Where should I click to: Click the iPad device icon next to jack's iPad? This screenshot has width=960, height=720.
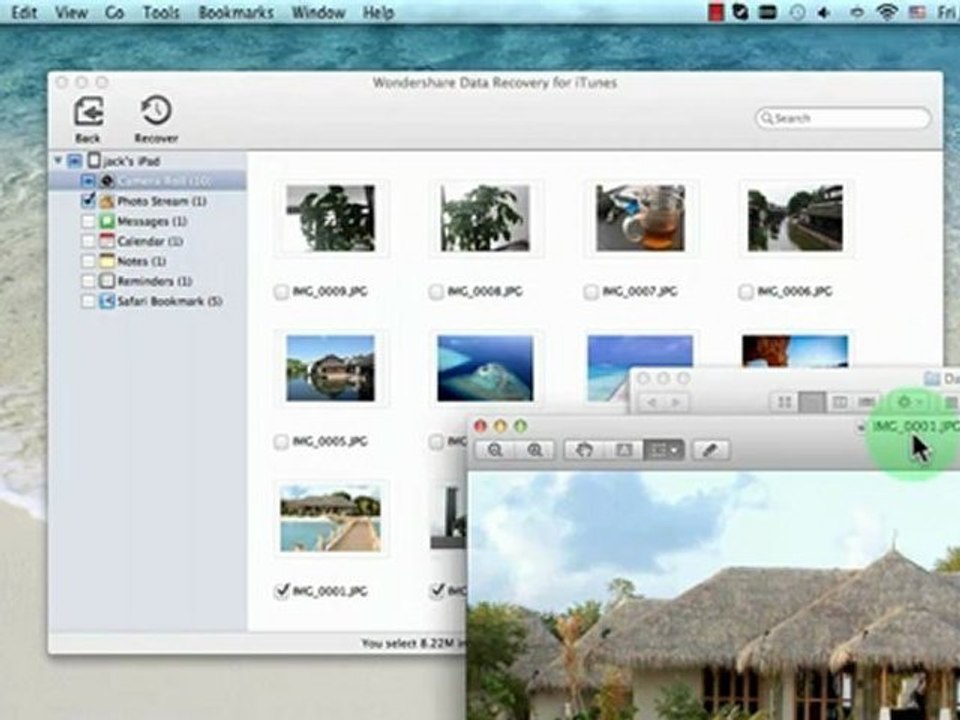(x=94, y=161)
